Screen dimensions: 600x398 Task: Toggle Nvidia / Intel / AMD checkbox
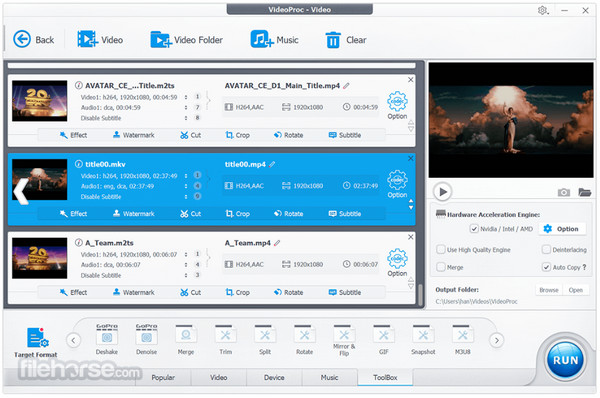474,229
